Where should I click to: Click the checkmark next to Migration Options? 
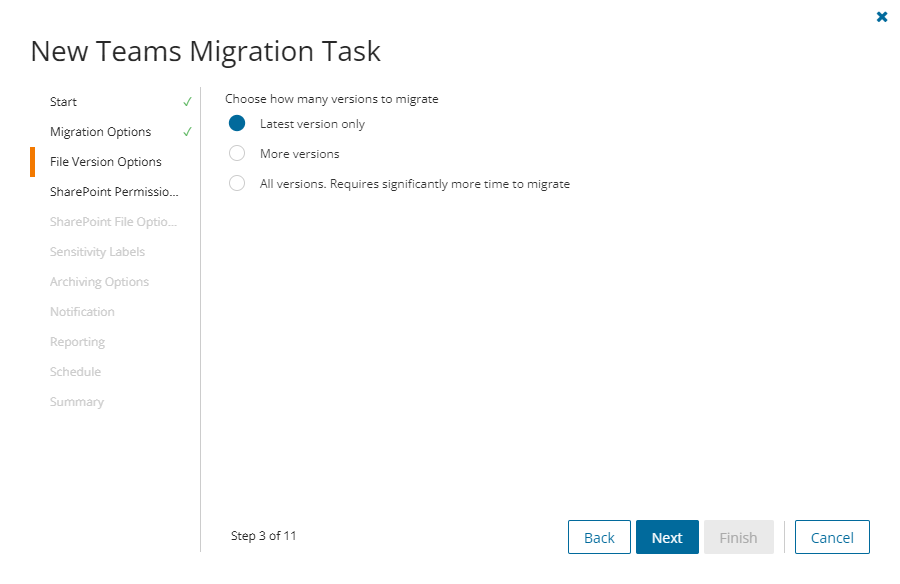tap(187, 132)
